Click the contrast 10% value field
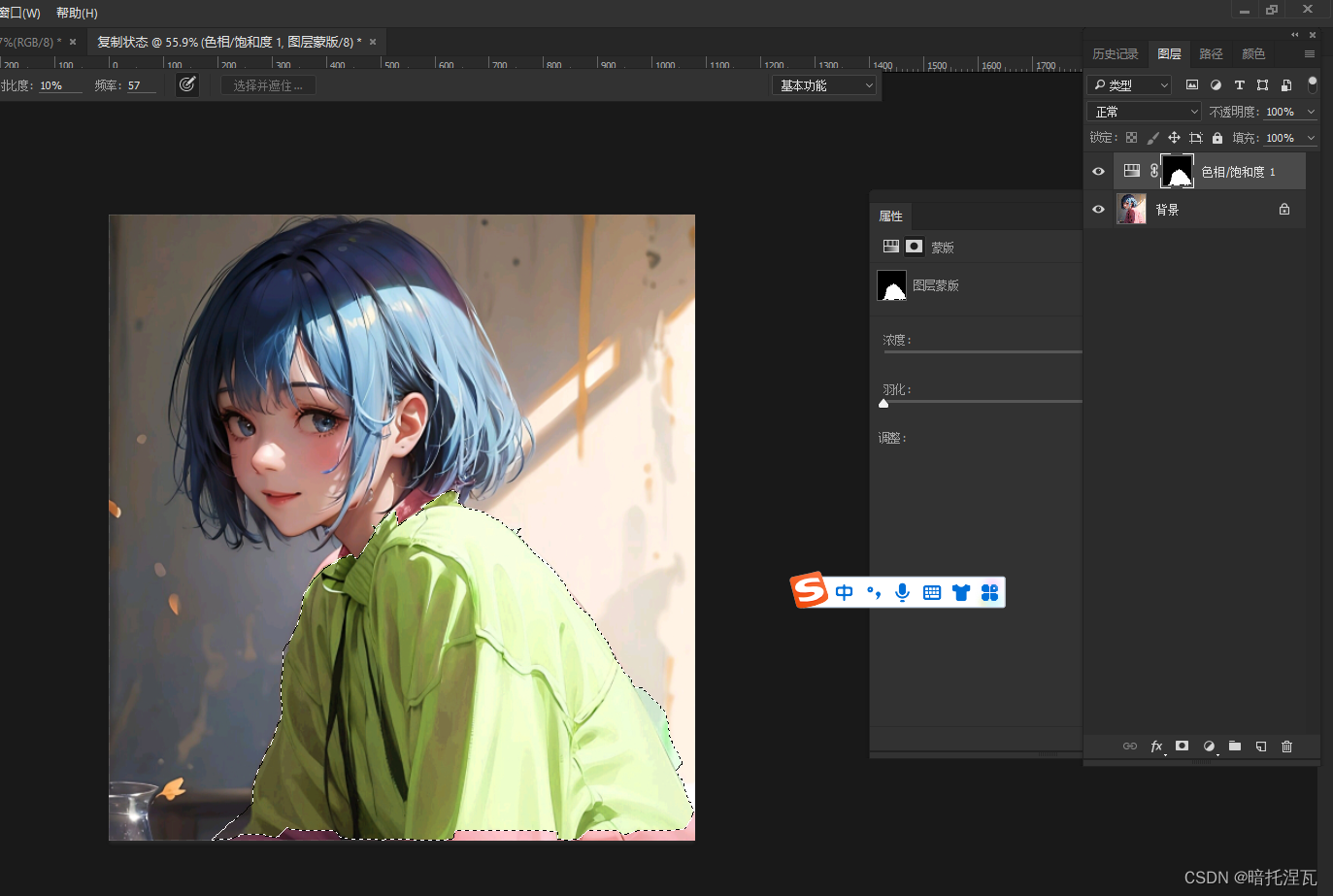 pyautogui.click(x=60, y=85)
